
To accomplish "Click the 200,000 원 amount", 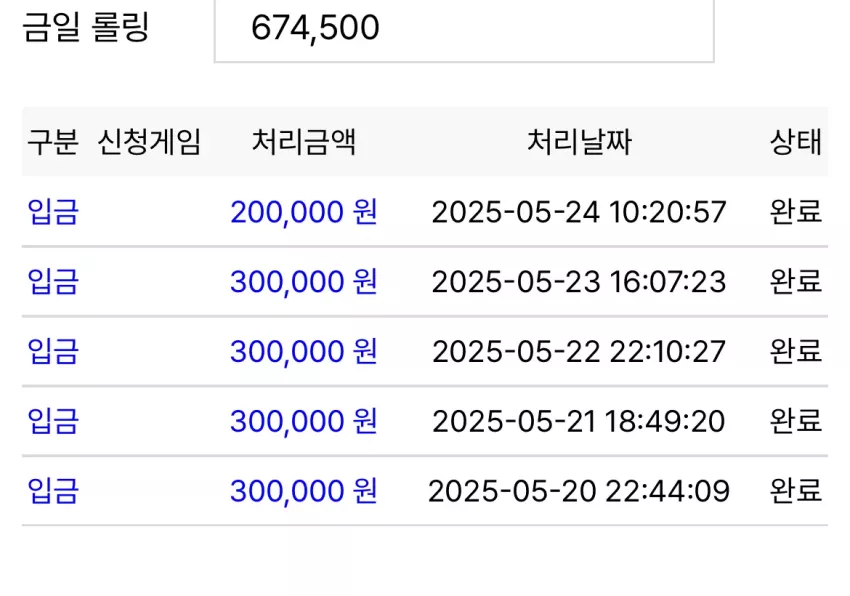I will tap(304, 212).
